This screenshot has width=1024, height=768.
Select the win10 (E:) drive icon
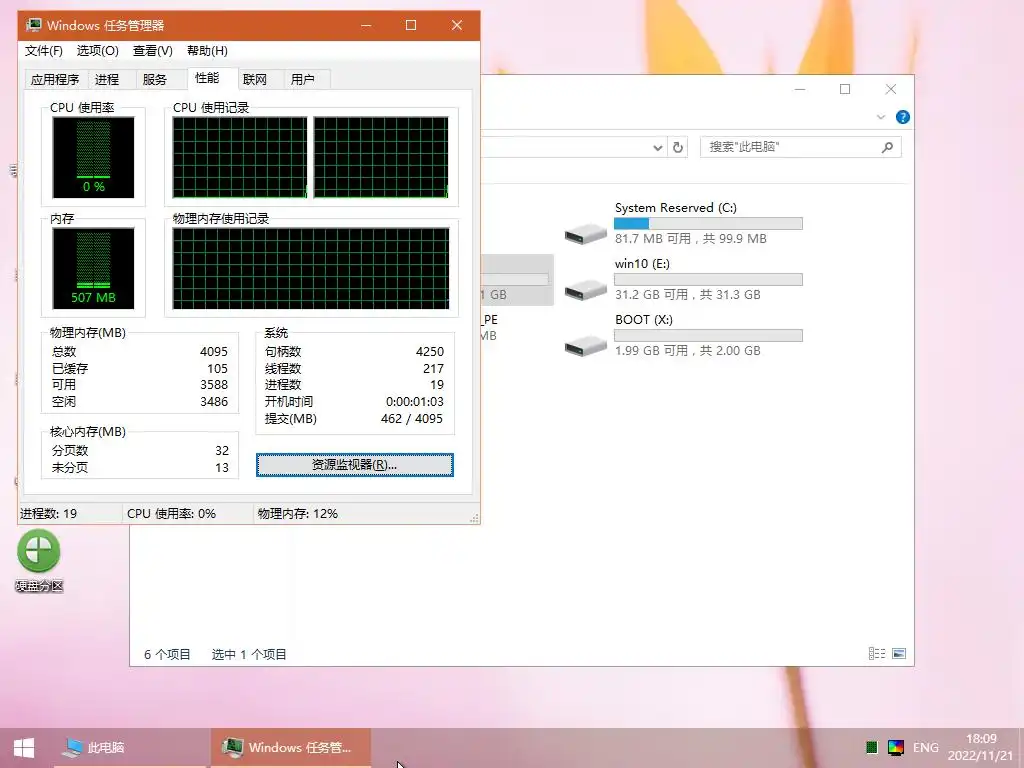pos(586,289)
